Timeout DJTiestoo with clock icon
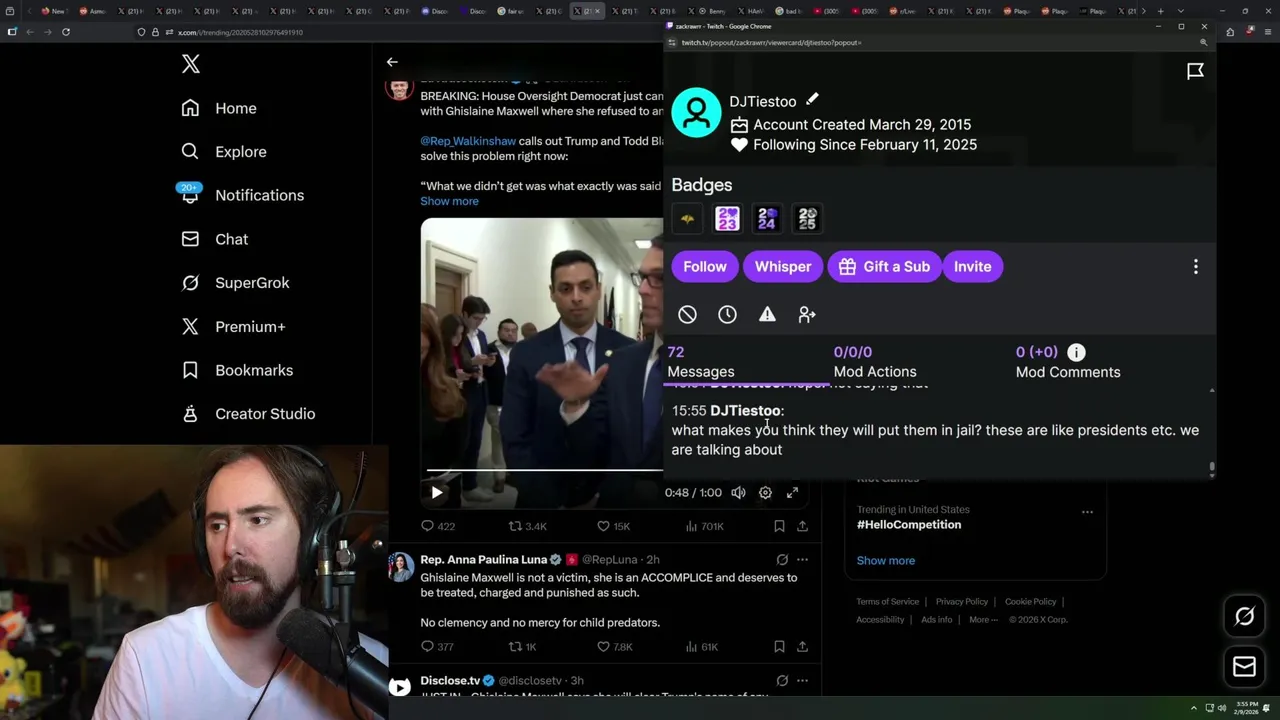The width and height of the screenshot is (1280, 720). coord(727,315)
